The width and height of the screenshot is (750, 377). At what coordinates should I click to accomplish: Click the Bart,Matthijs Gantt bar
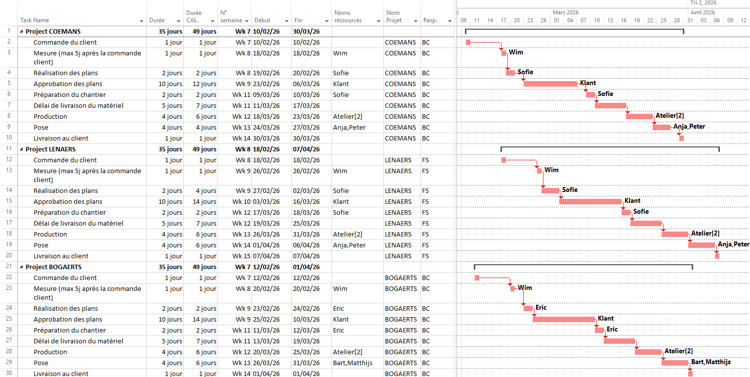pyautogui.click(x=675, y=363)
